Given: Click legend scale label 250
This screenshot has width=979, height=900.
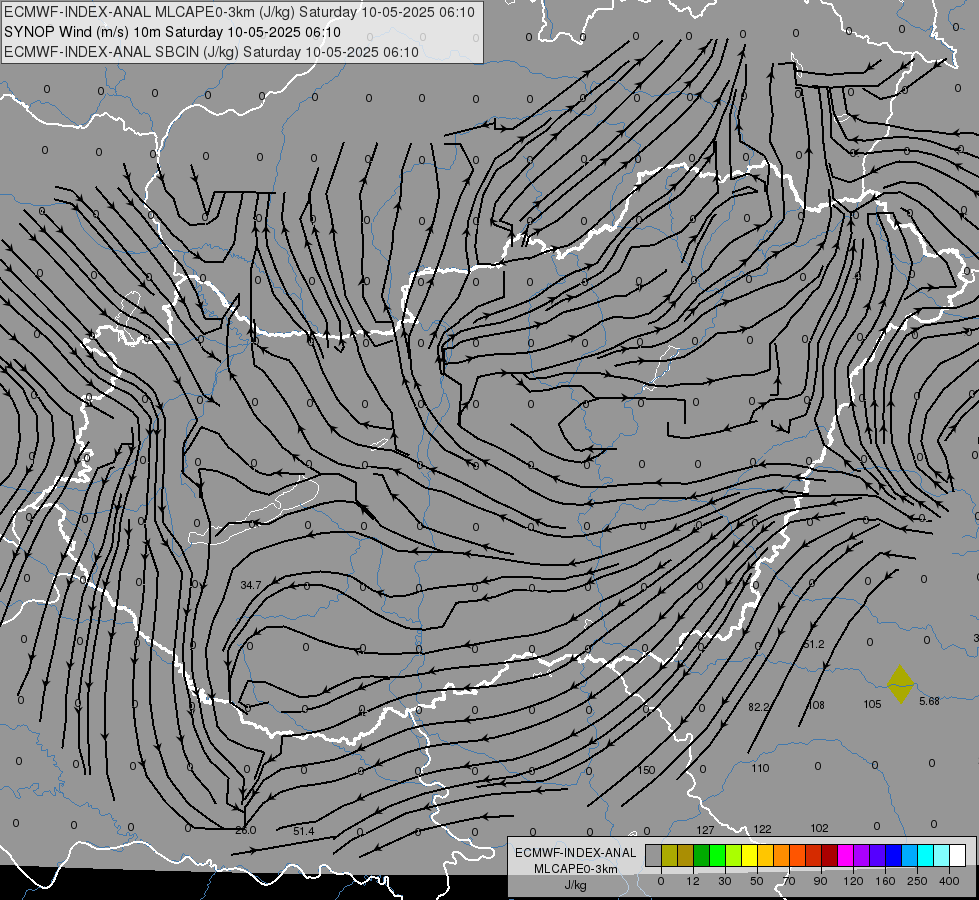Looking at the screenshot, I should [x=917, y=881].
